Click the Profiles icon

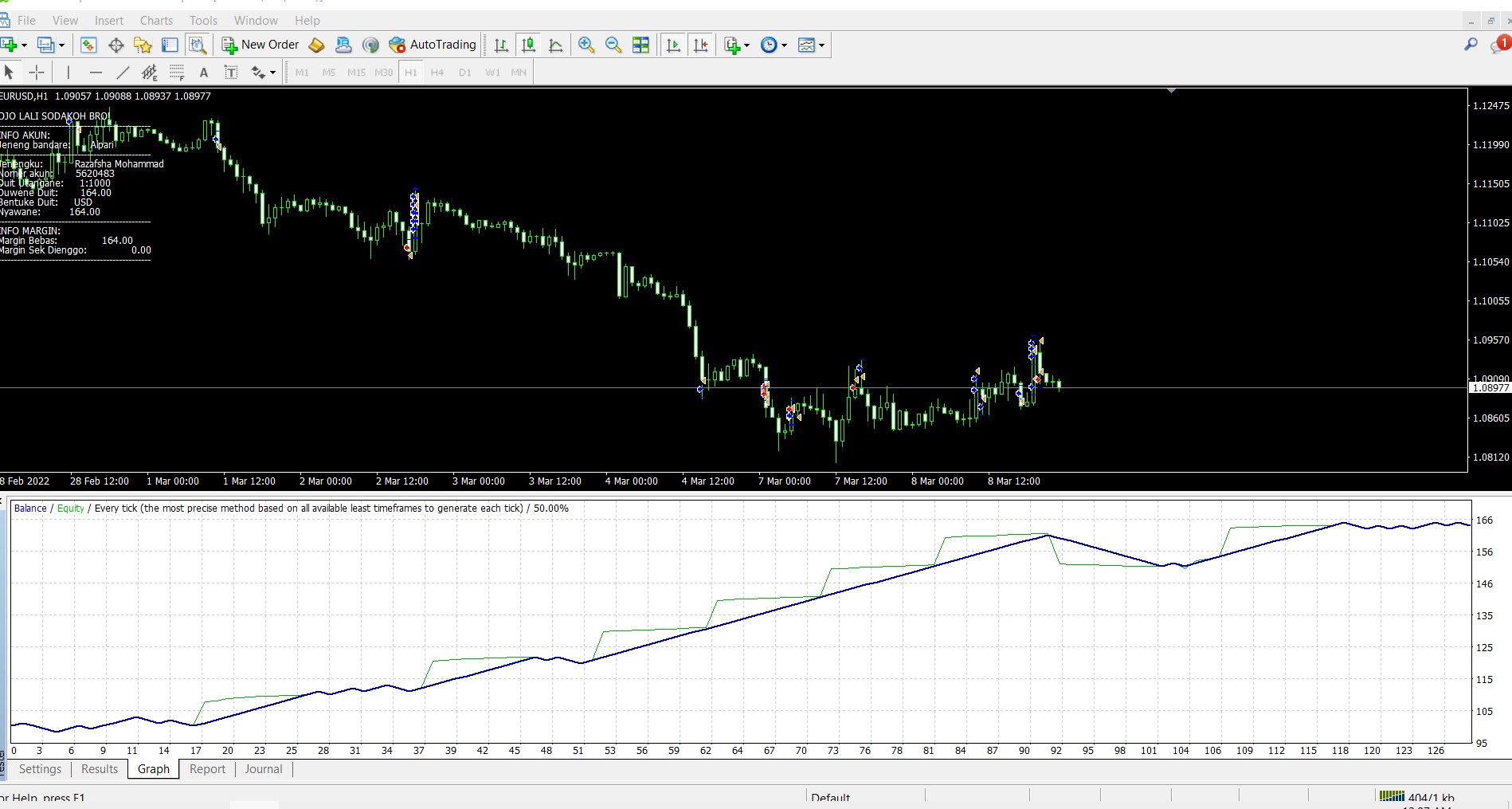pyautogui.click(x=46, y=45)
